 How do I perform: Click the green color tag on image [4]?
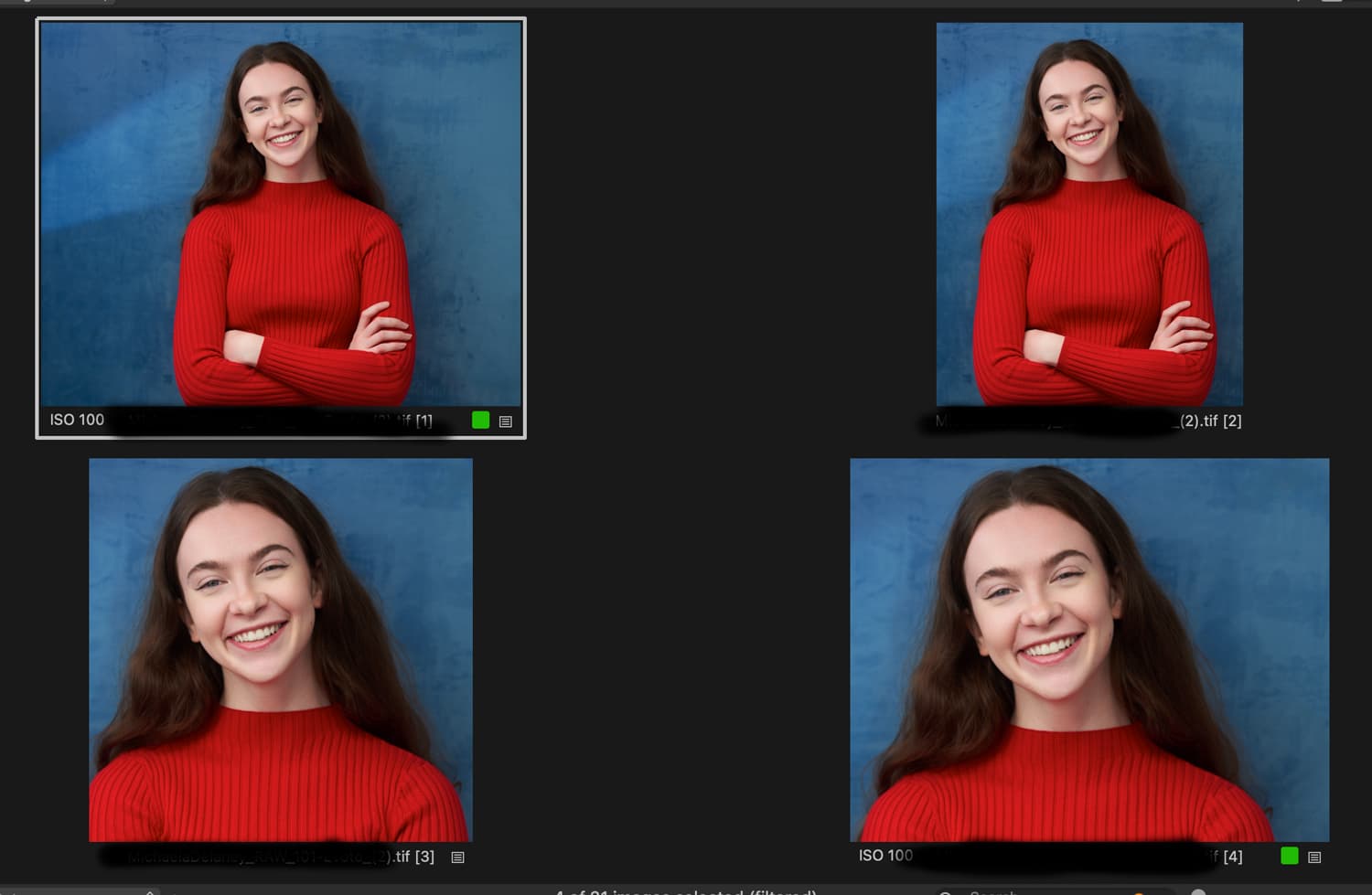pos(1290,856)
